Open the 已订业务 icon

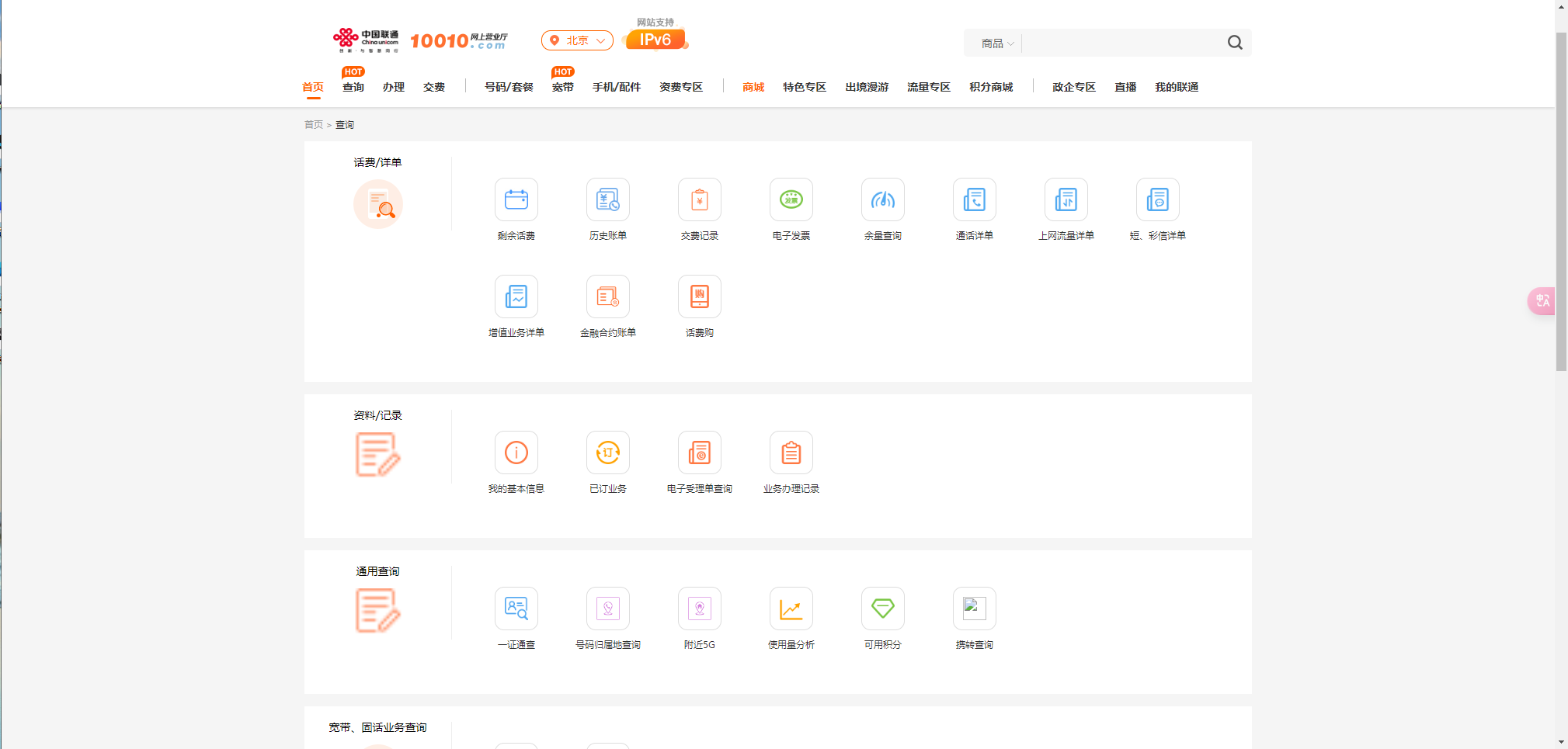coord(608,453)
